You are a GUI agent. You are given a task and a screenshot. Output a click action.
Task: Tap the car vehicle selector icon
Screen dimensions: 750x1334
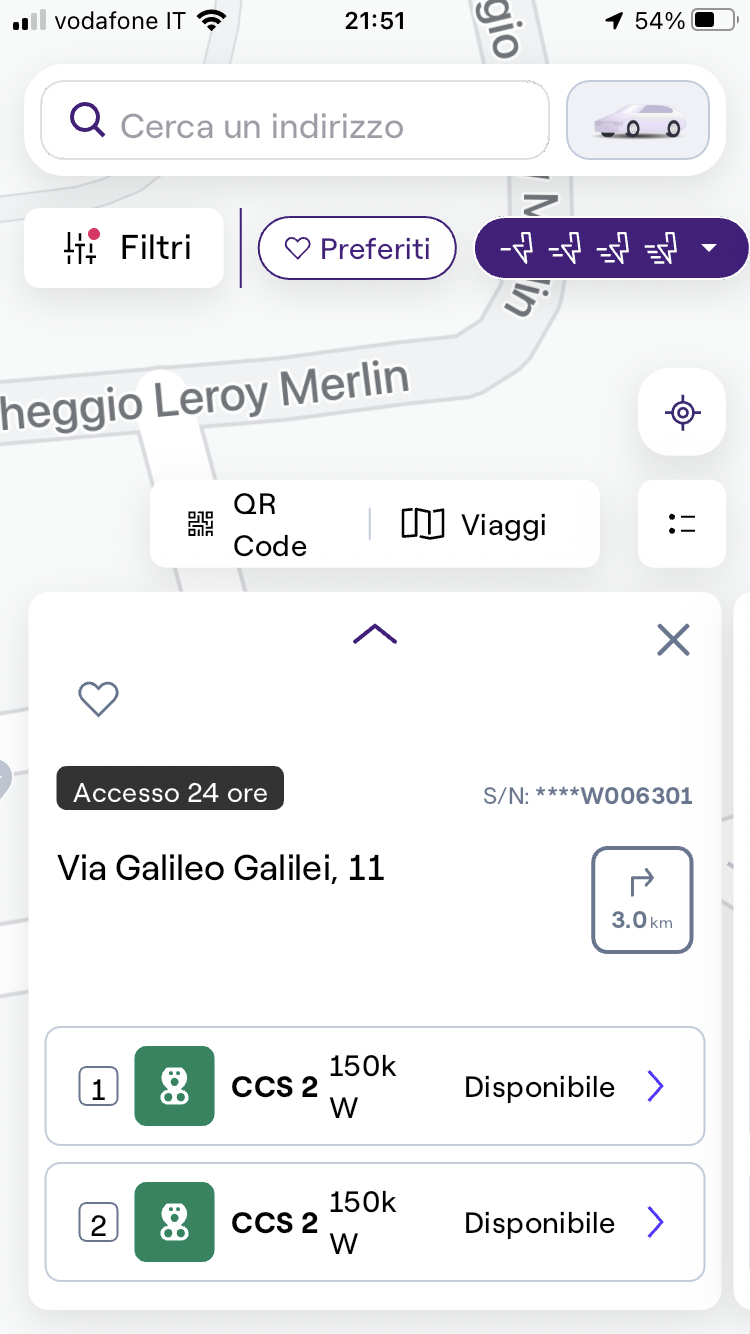pos(638,121)
